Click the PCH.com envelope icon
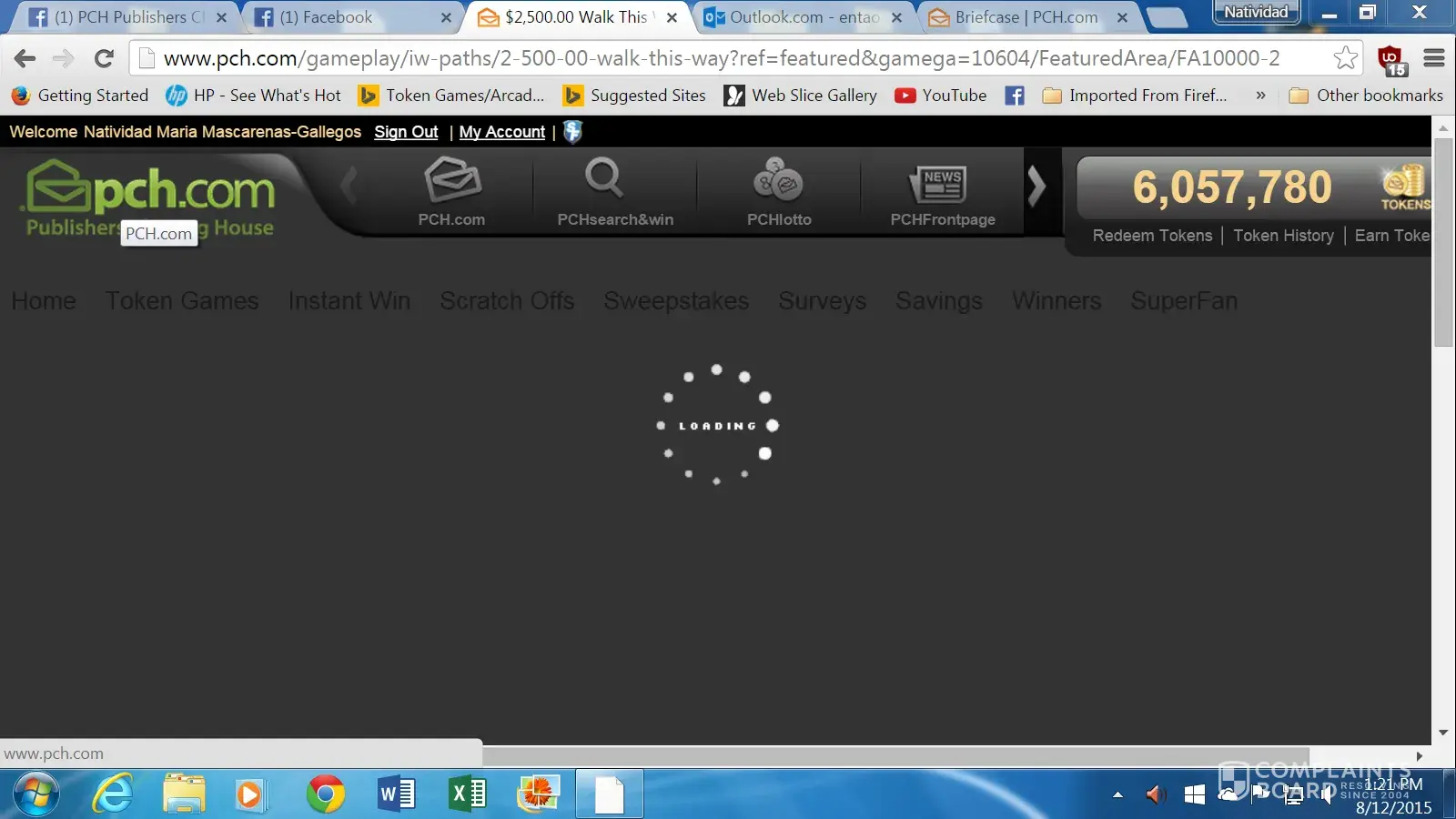Screen dimensions: 1456x819 click(x=452, y=180)
